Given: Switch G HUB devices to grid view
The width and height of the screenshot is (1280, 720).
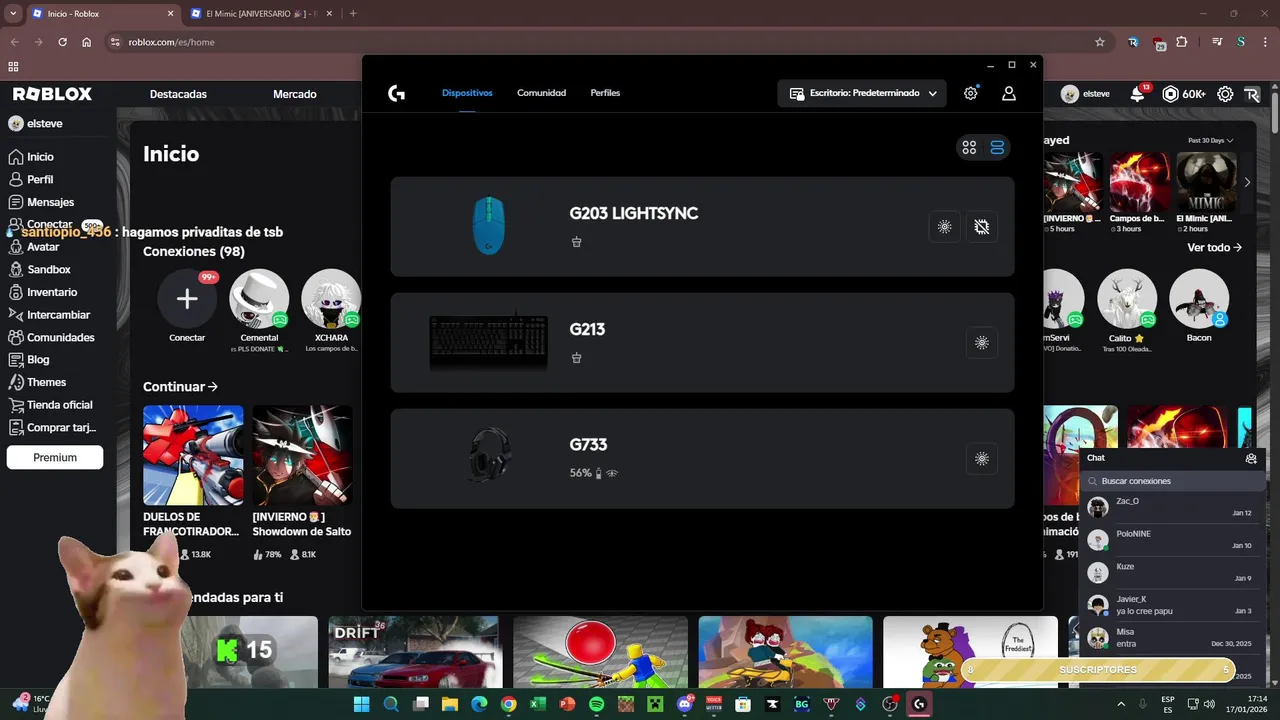Looking at the screenshot, I should pos(969,147).
